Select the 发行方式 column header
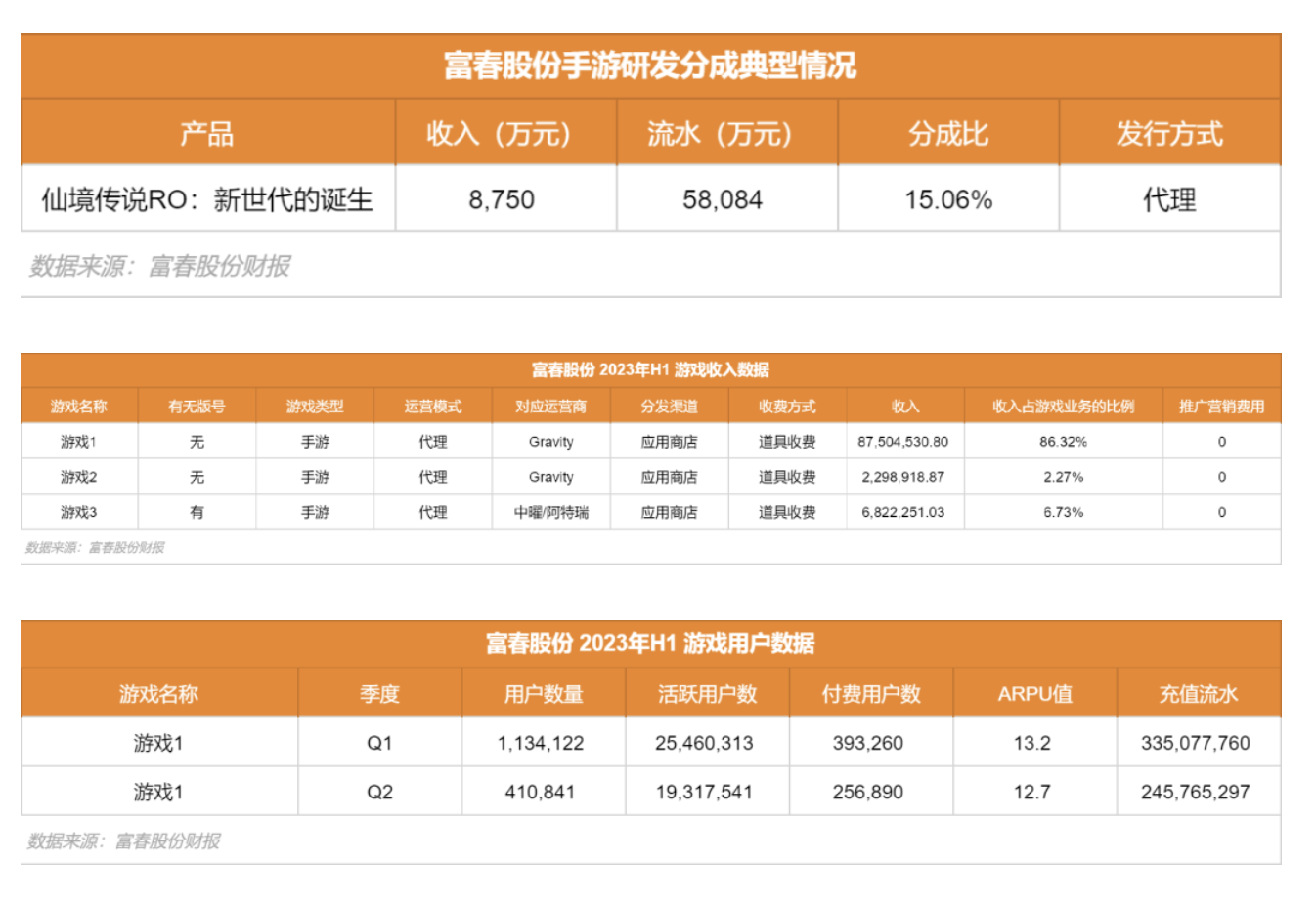This screenshot has width=1316, height=905. pyautogui.click(x=1170, y=132)
